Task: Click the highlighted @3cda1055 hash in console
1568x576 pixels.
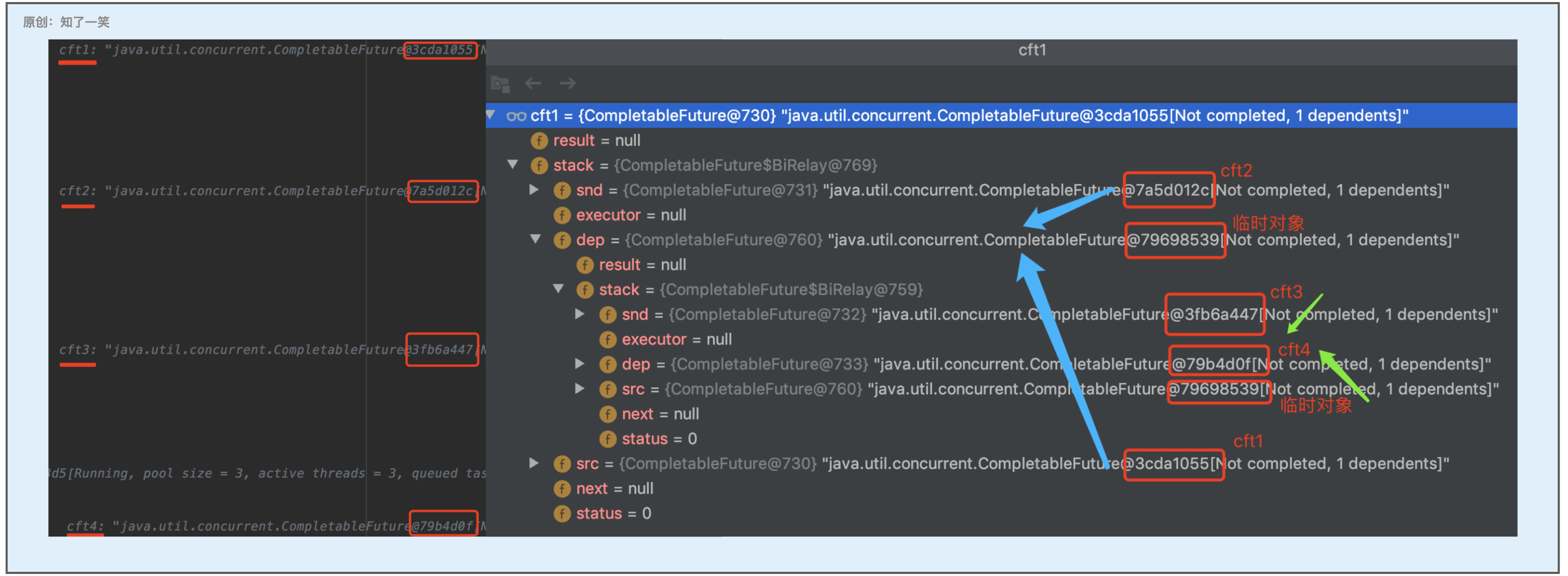Action: (440, 50)
